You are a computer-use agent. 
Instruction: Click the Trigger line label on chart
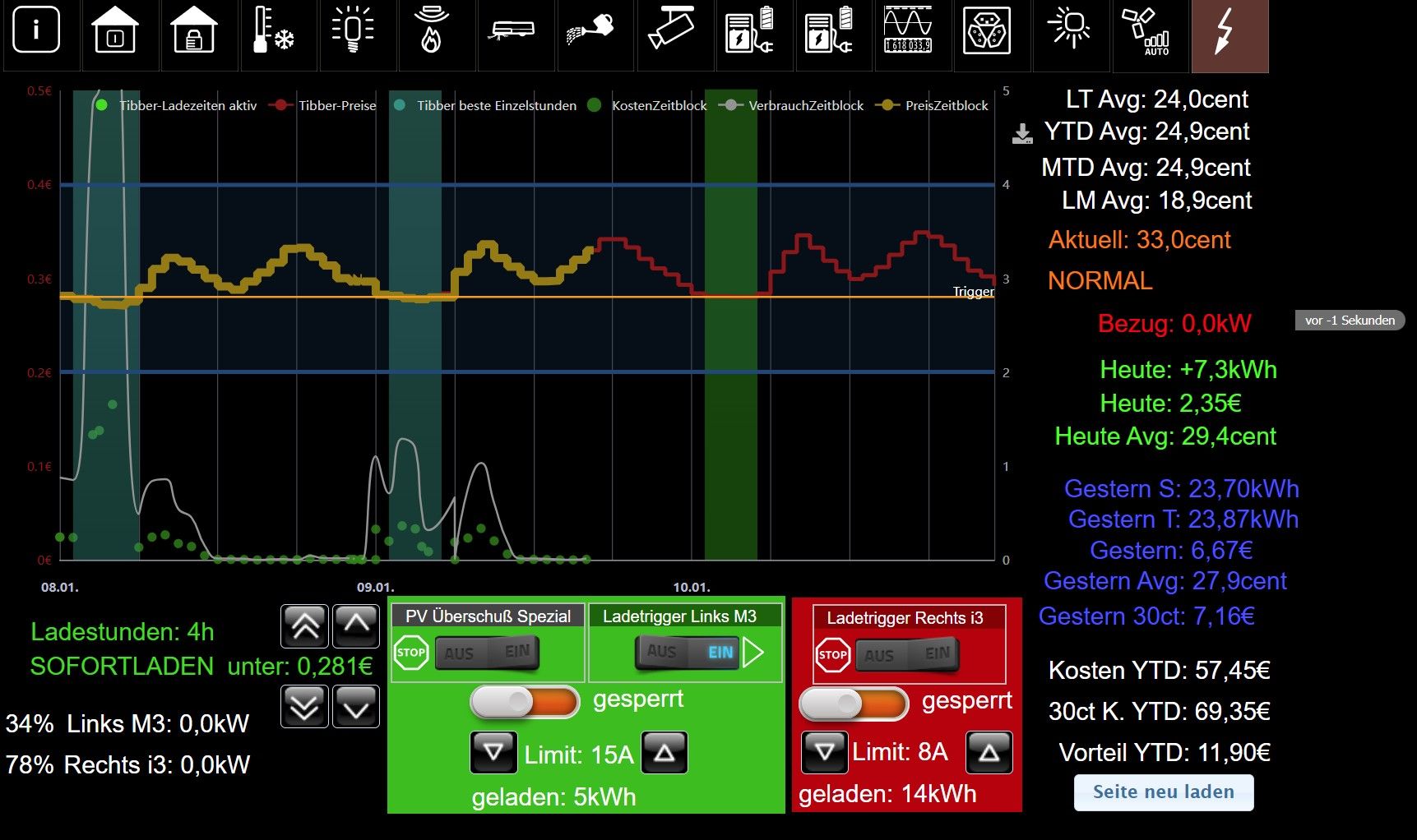click(x=973, y=291)
